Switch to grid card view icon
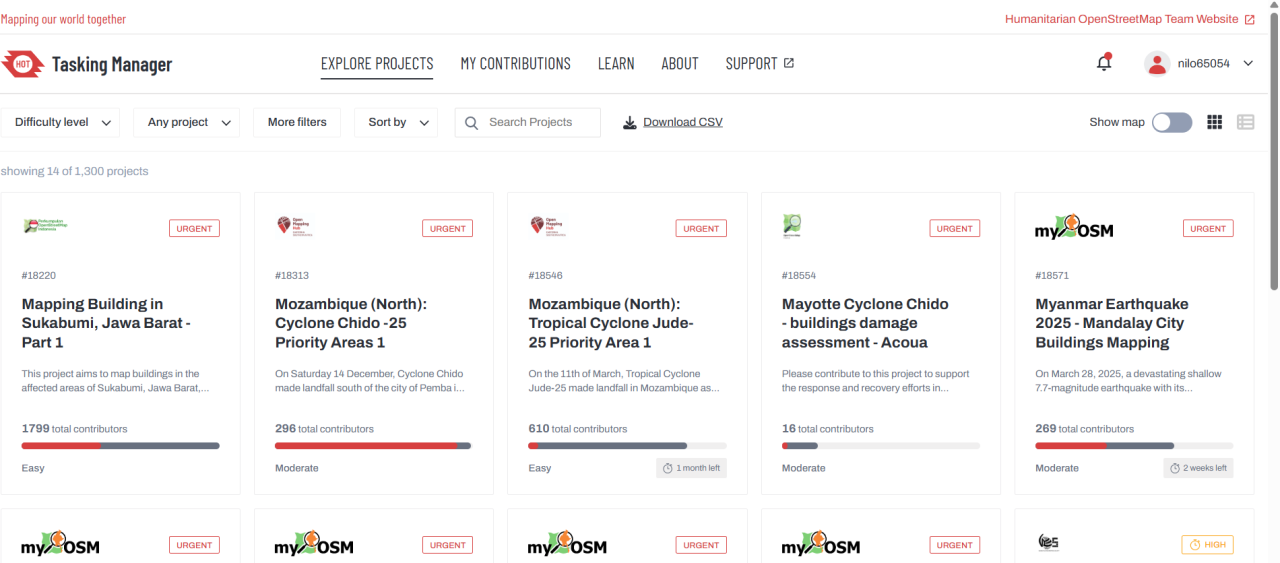1280x563 pixels. click(x=1215, y=122)
